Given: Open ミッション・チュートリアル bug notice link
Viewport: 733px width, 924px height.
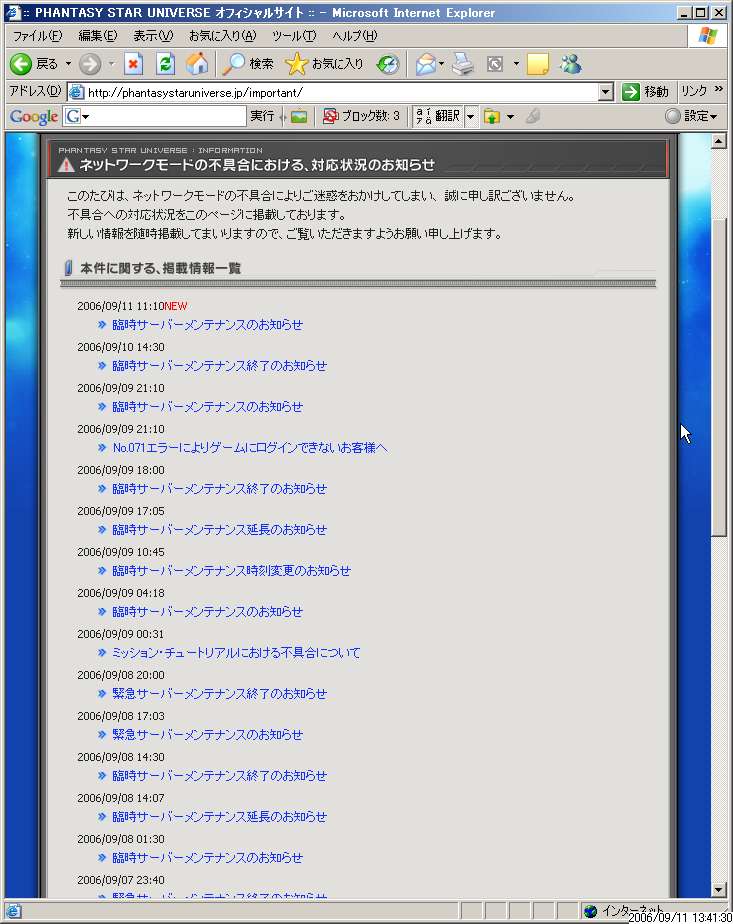Looking at the screenshot, I should tap(236, 653).
